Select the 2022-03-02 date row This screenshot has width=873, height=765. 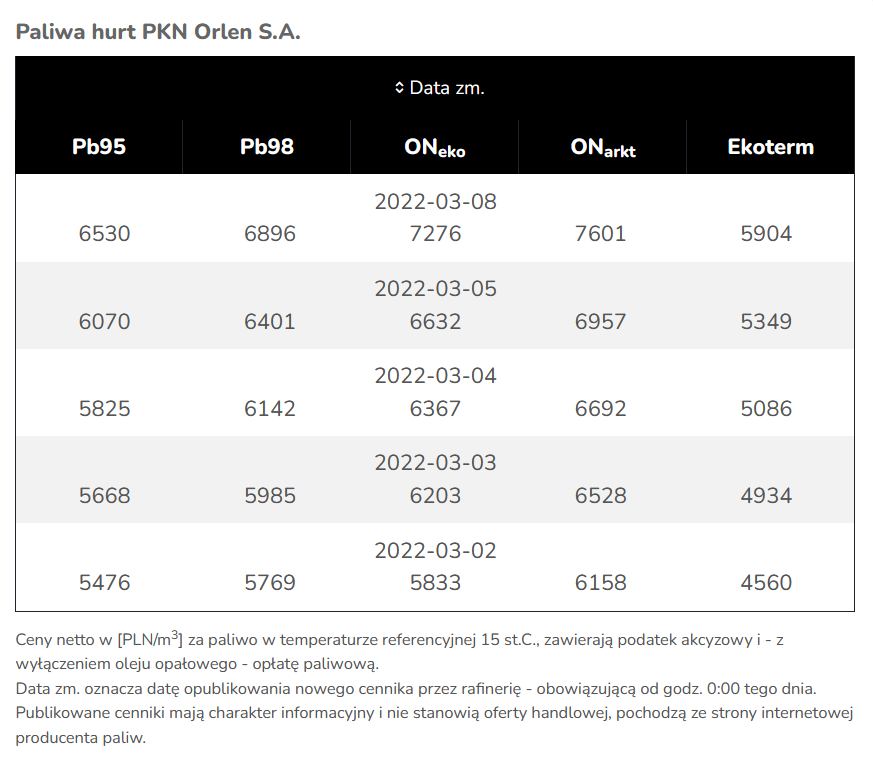pos(435,551)
